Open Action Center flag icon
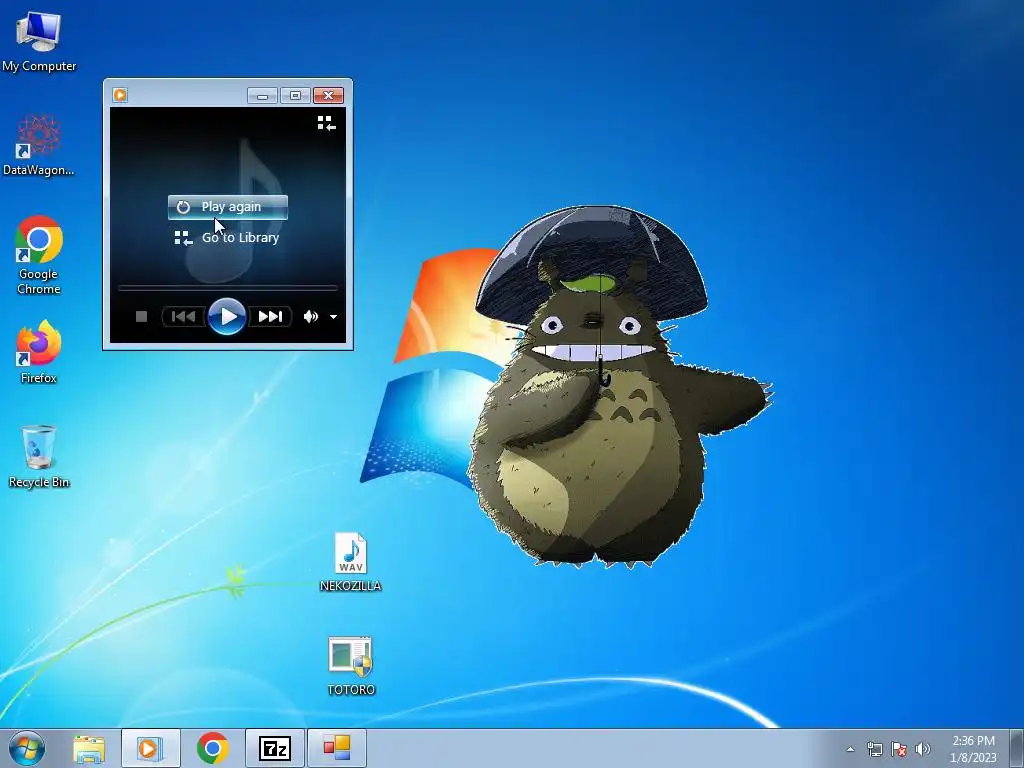This screenshot has height=768, width=1024. pos(899,749)
